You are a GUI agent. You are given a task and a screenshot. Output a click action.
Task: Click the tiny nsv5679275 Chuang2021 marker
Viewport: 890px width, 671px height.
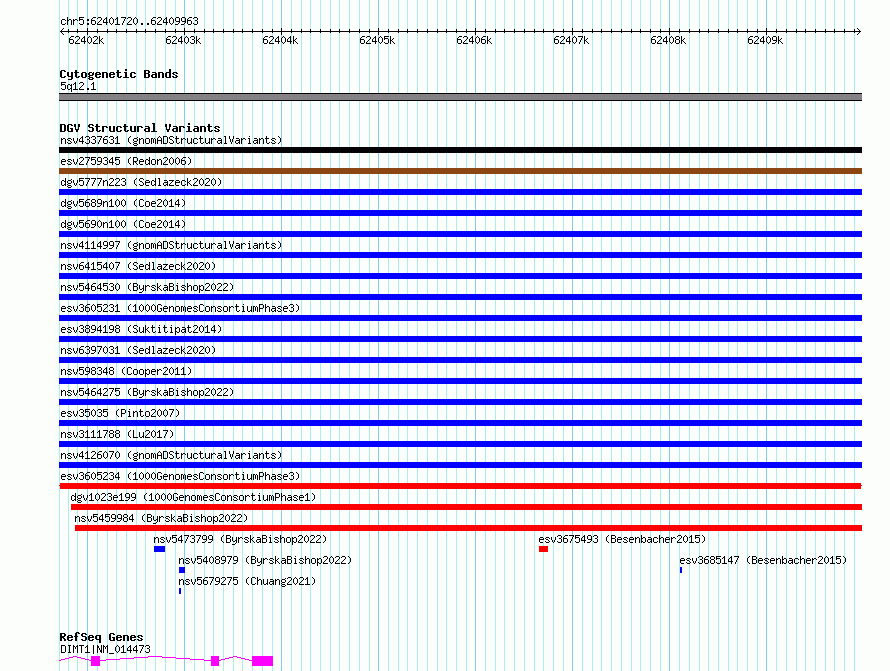click(180, 591)
